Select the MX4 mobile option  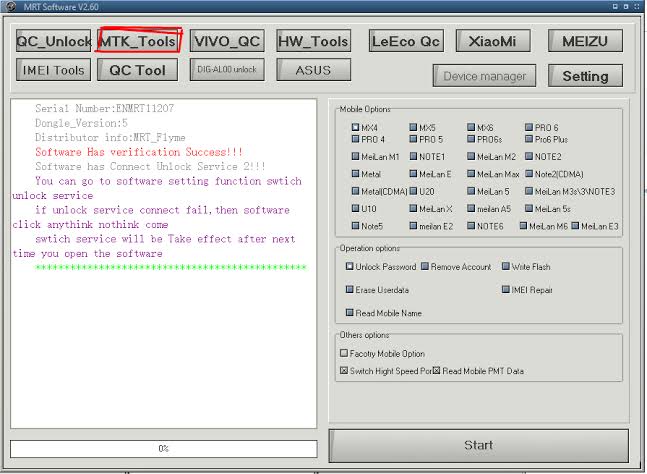tap(355, 127)
